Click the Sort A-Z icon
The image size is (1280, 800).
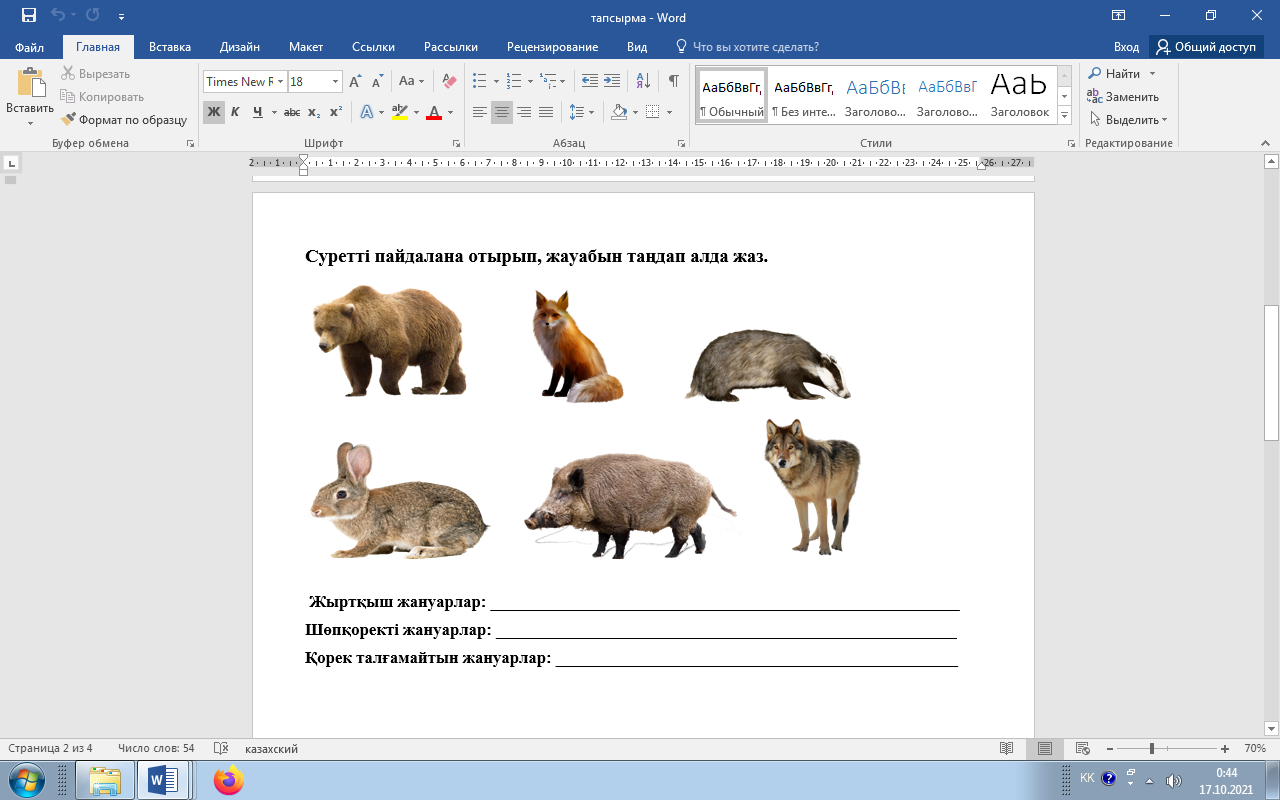click(643, 81)
